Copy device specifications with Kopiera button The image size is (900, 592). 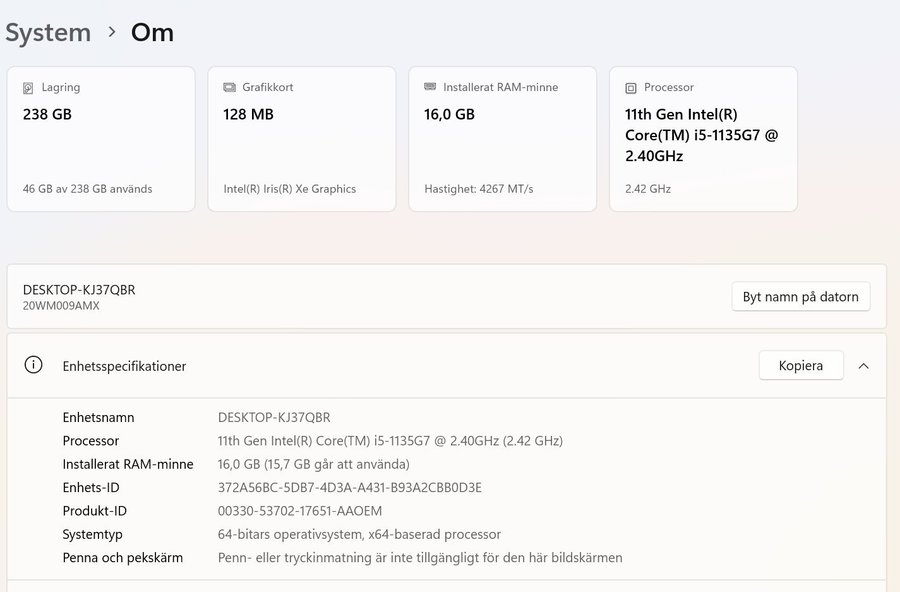click(801, 366)
